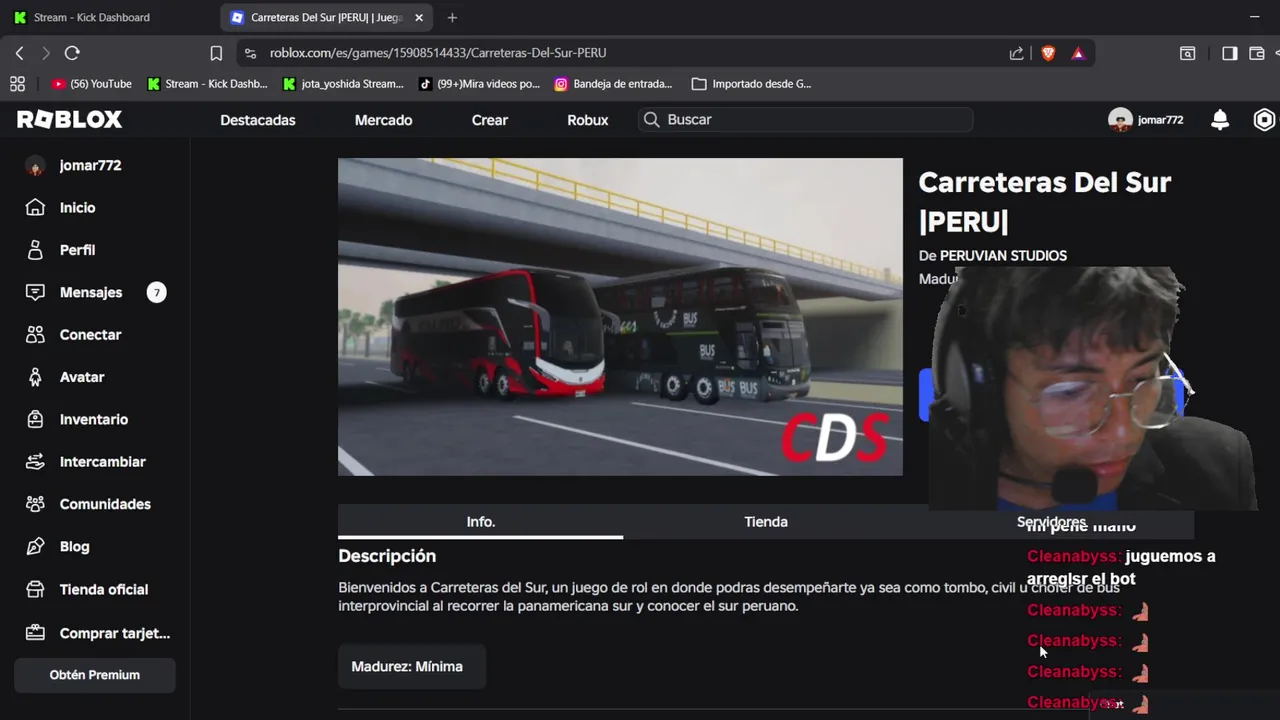The width and height of the screenshot is (1280, 720).
Task: Switch to the Servidores tab
Action: [1051, 522]
